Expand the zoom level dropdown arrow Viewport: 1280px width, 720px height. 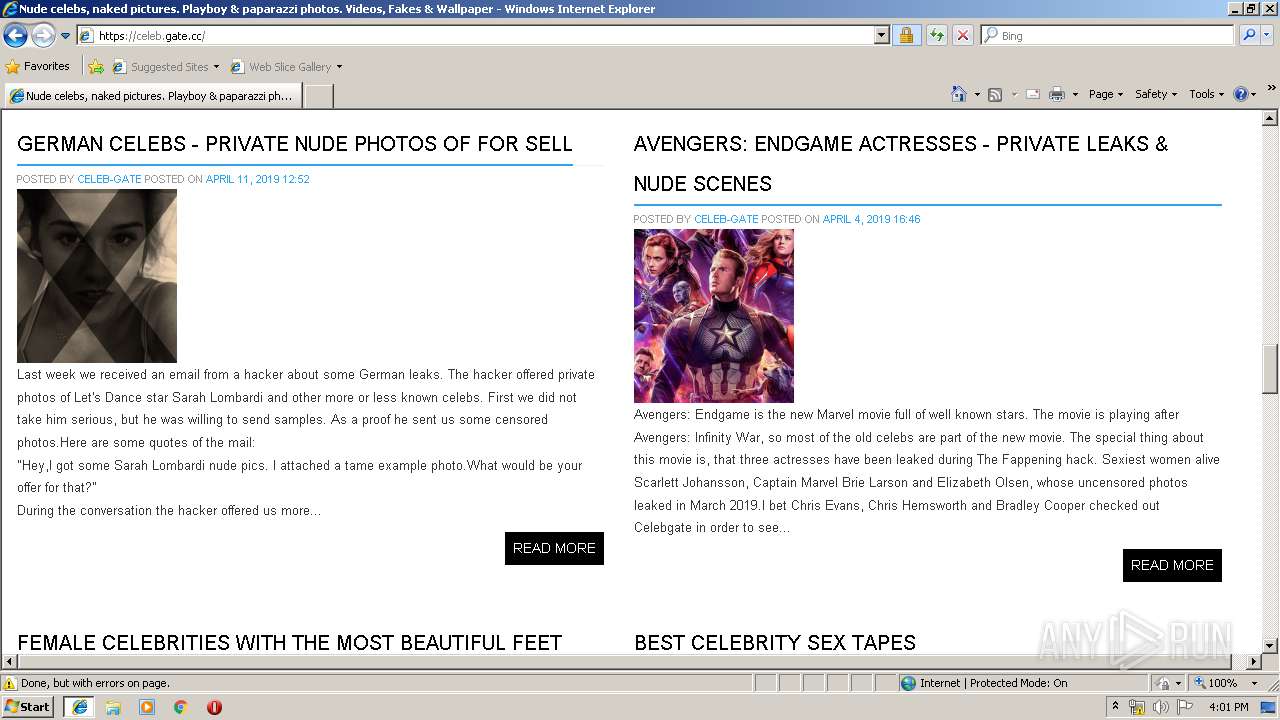pos(1254,683)
